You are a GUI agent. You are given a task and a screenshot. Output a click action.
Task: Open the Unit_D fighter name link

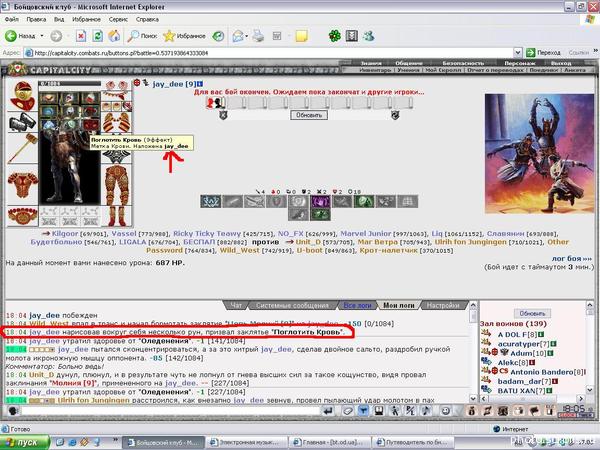point(309,242)
